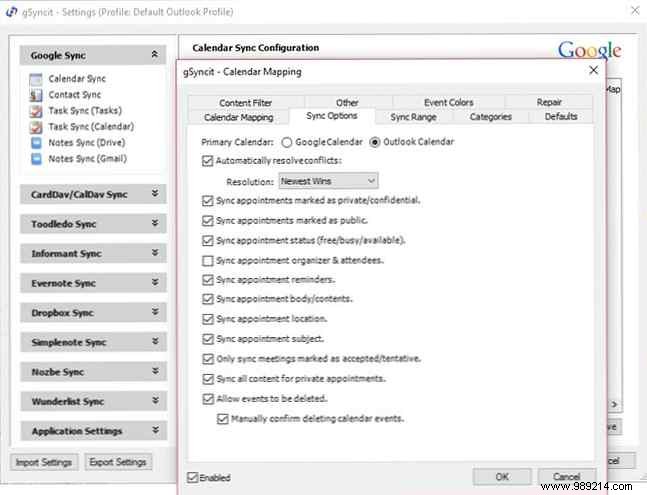Toggle only sync meetings accepted/tentative

[x=208, y=359]
